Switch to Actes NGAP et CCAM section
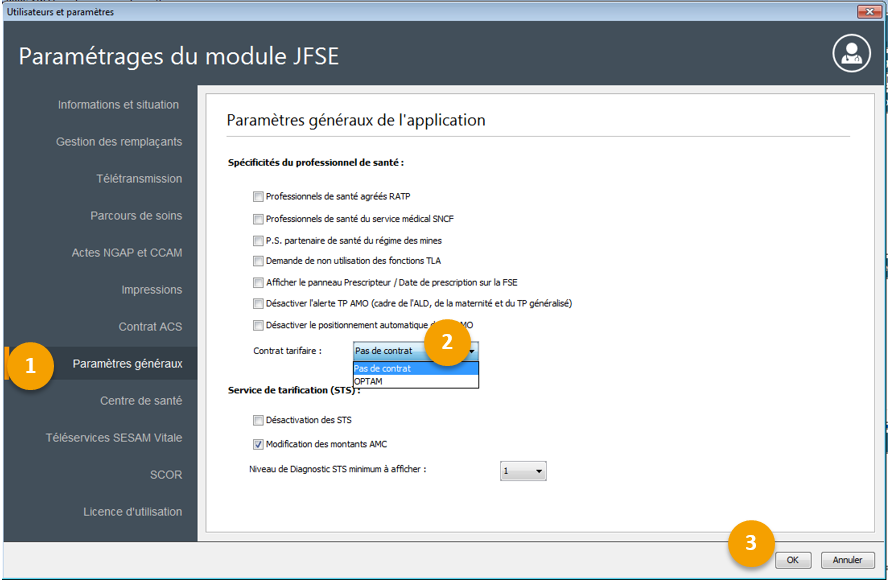The width and height of the screenshot is (888, 581). tap(127, 253)
